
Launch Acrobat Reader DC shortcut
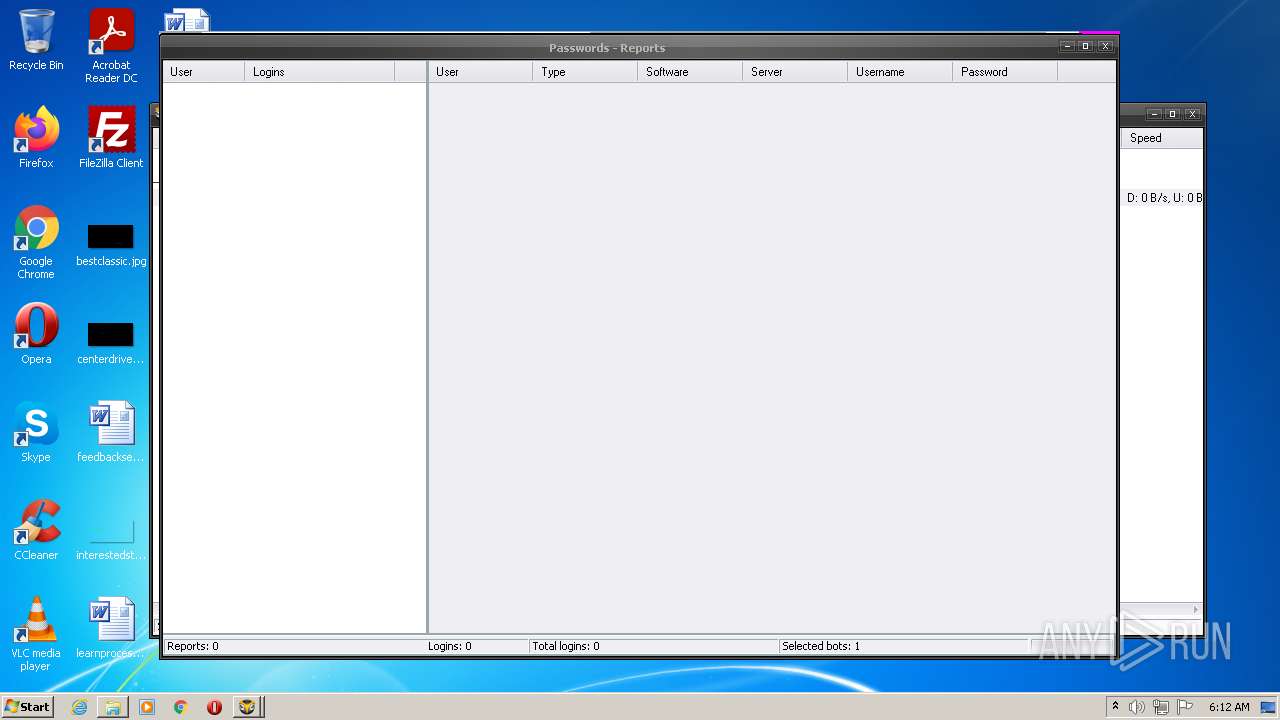pyautogui.click(x=111, y=46)
